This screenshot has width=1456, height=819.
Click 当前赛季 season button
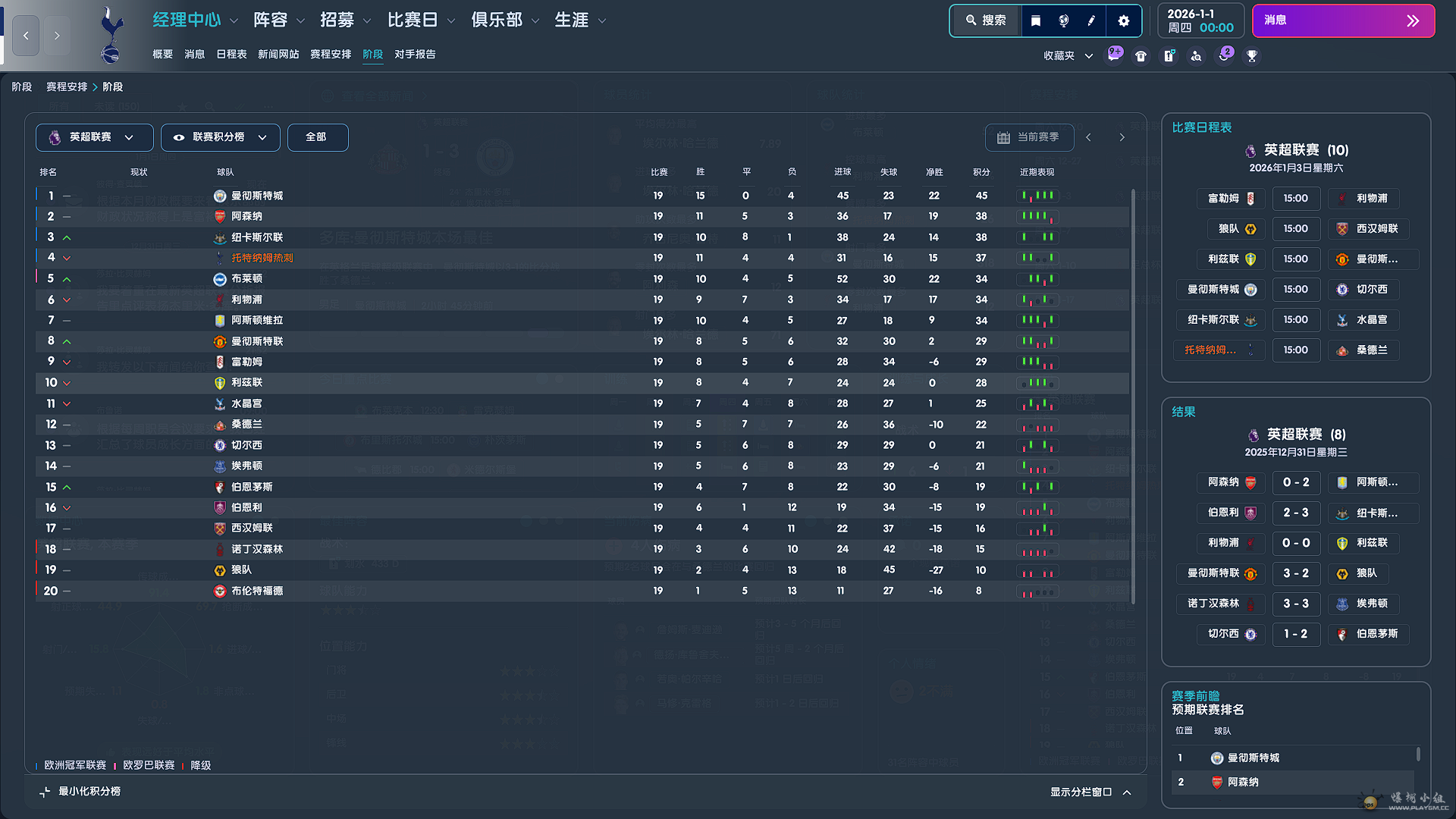(1029, 138)
